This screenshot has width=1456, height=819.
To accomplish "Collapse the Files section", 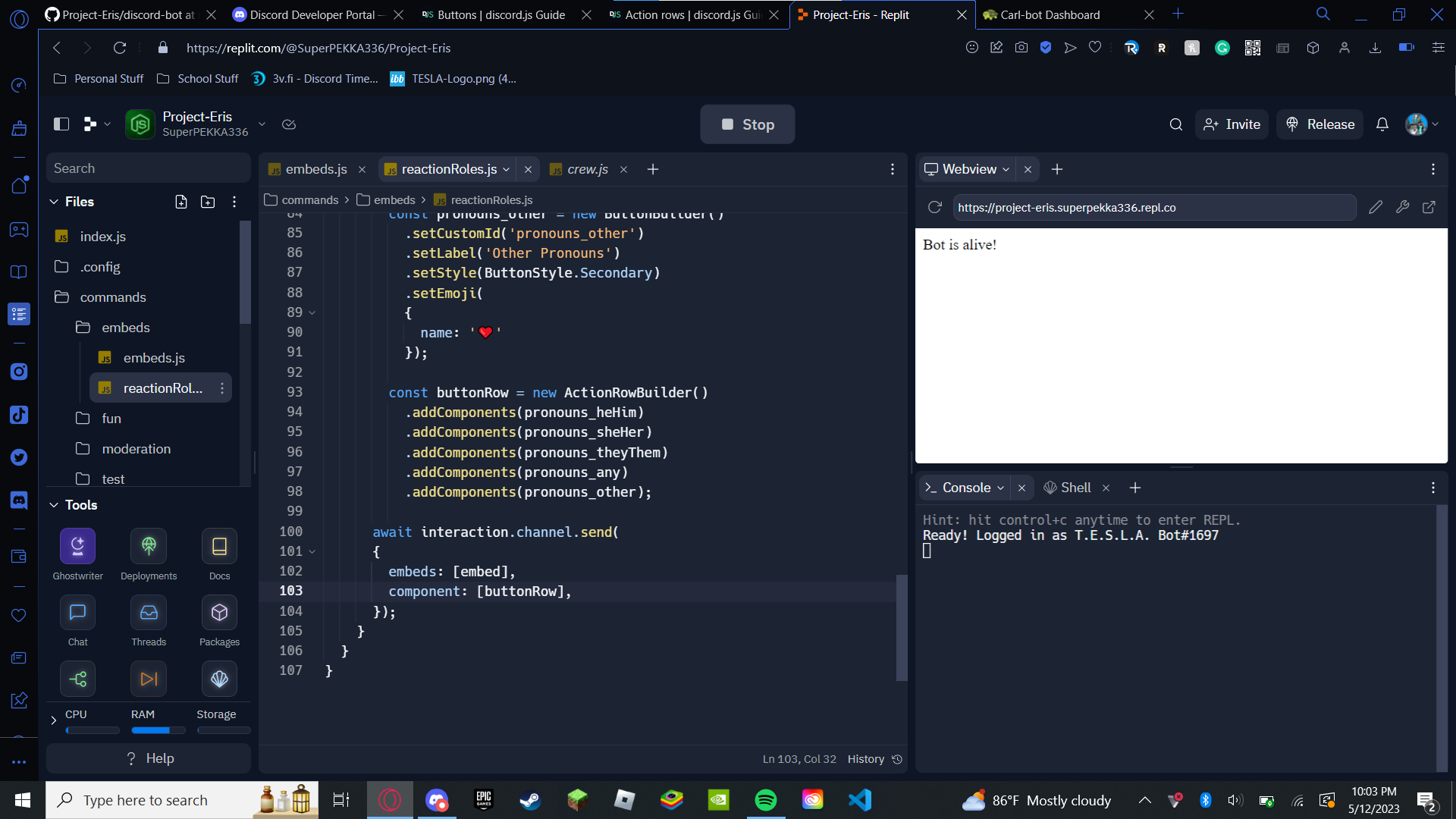I will [x=54, y=202].
